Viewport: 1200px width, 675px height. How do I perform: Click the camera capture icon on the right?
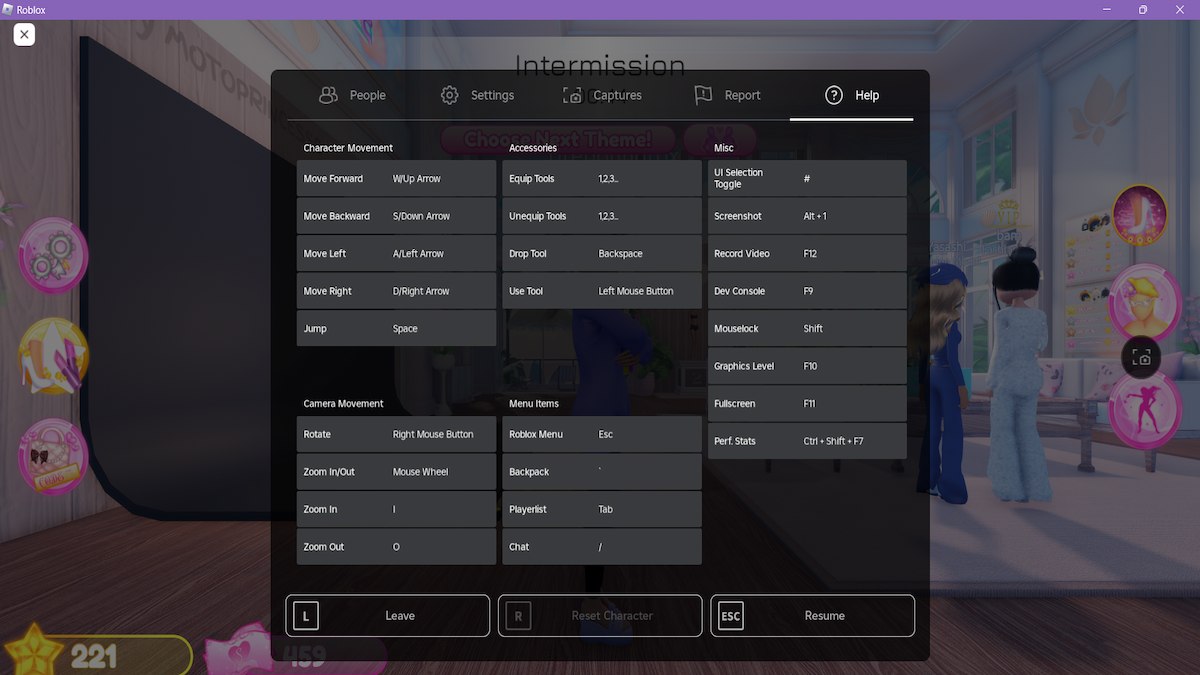[1141, 357]
